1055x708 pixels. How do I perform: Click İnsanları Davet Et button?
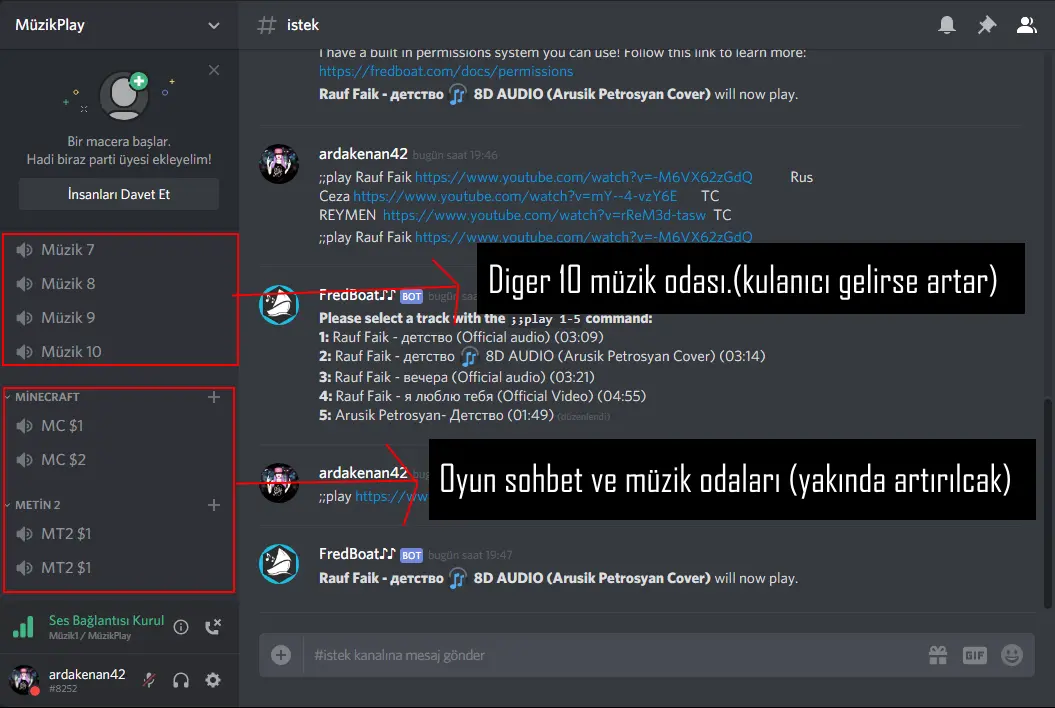[118, 194]
